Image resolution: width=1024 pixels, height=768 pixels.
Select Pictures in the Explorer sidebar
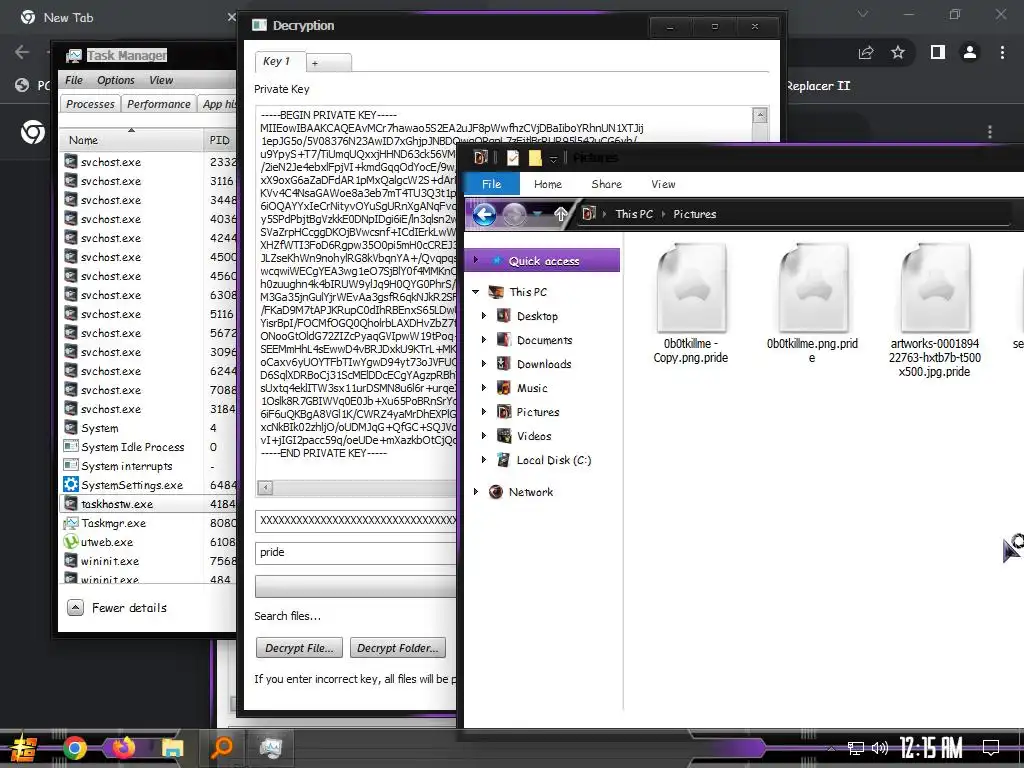pyautogui.click(x=537, y=411)
